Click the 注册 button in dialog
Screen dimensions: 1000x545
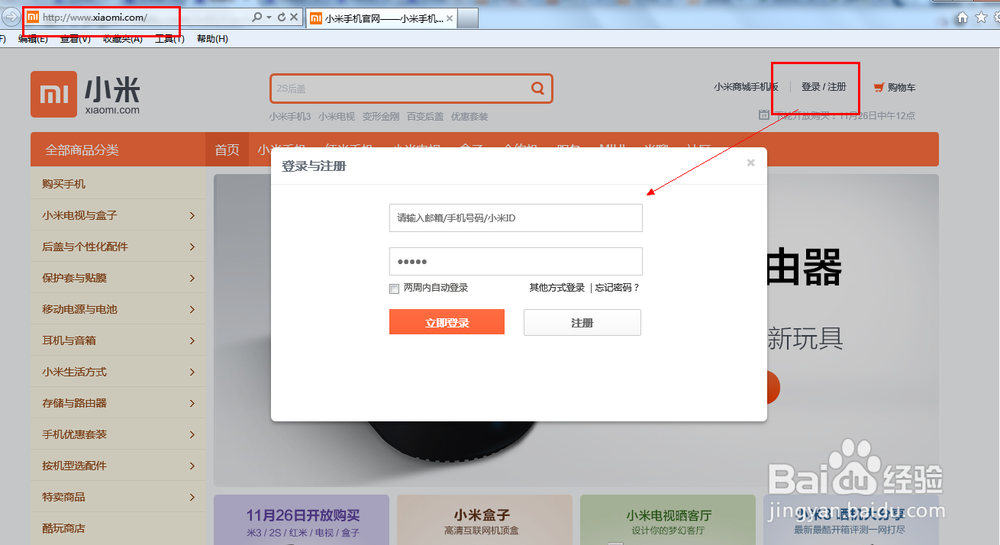582,323
